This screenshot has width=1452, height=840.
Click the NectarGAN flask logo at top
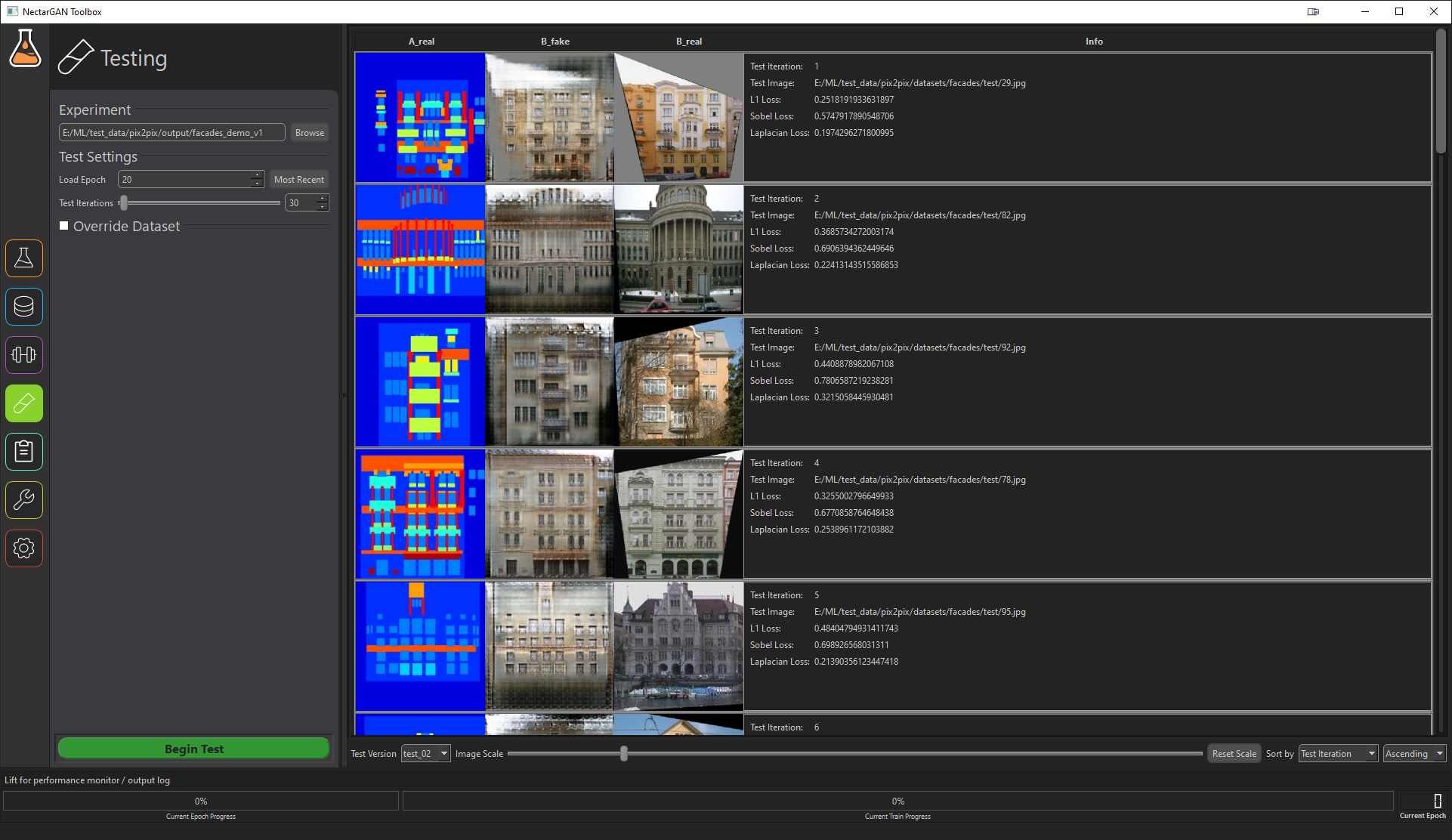(25, 48)
